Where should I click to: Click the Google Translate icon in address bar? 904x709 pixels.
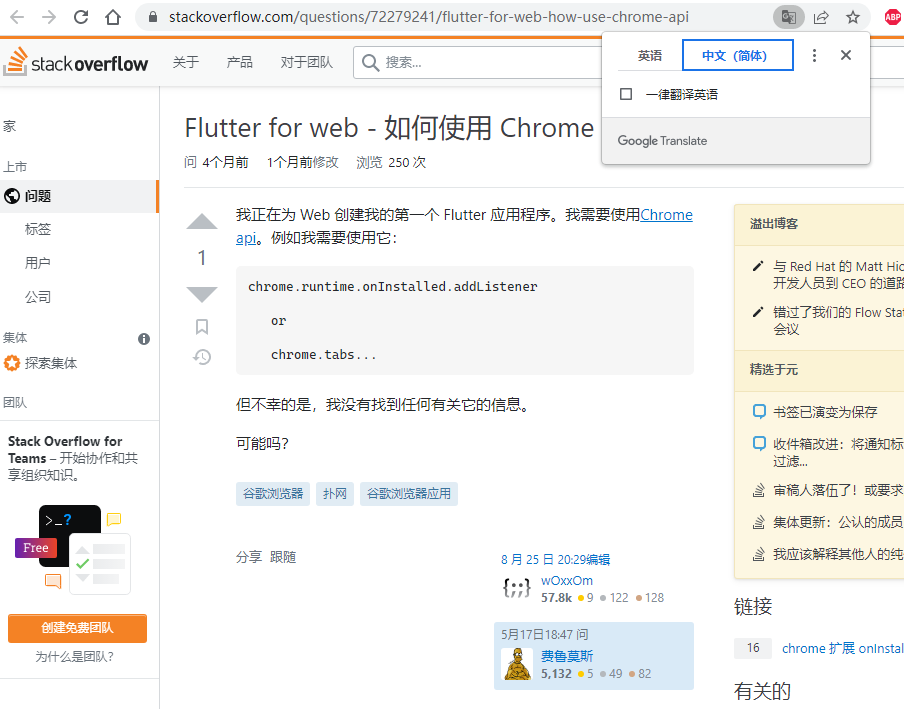(788, 17)
